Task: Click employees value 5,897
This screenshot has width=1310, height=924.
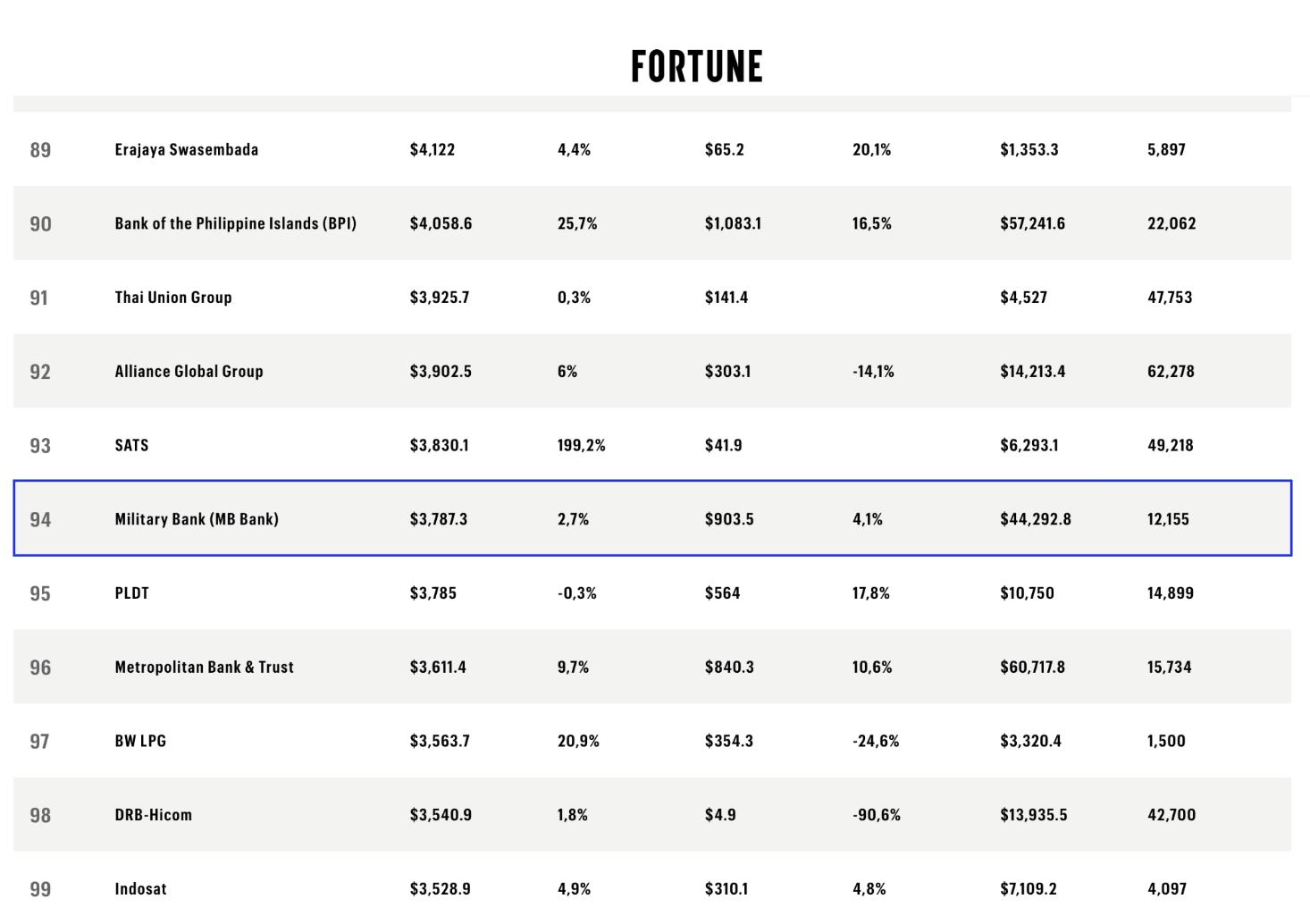Action: click(1167, 149)
